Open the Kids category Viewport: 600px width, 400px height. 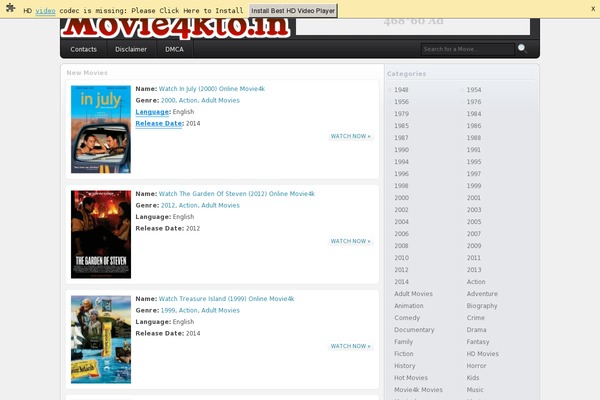473,378
